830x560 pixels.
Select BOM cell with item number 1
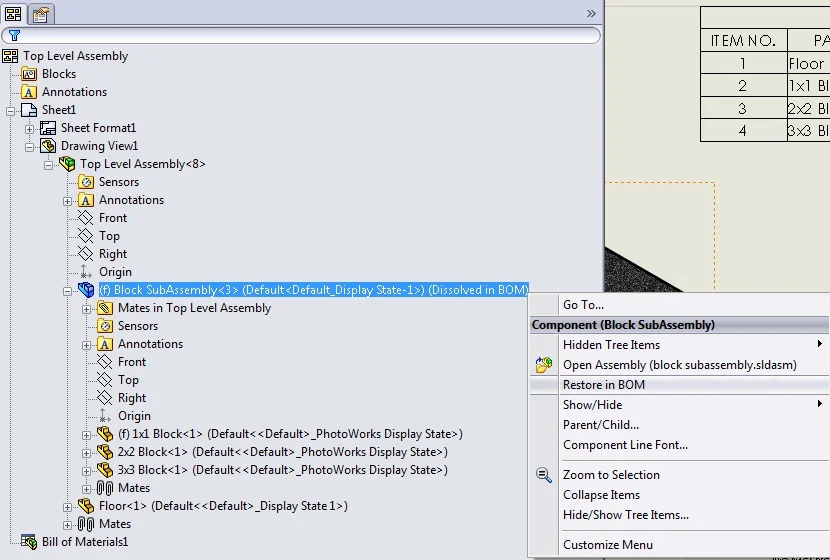(x=744, y=63)
